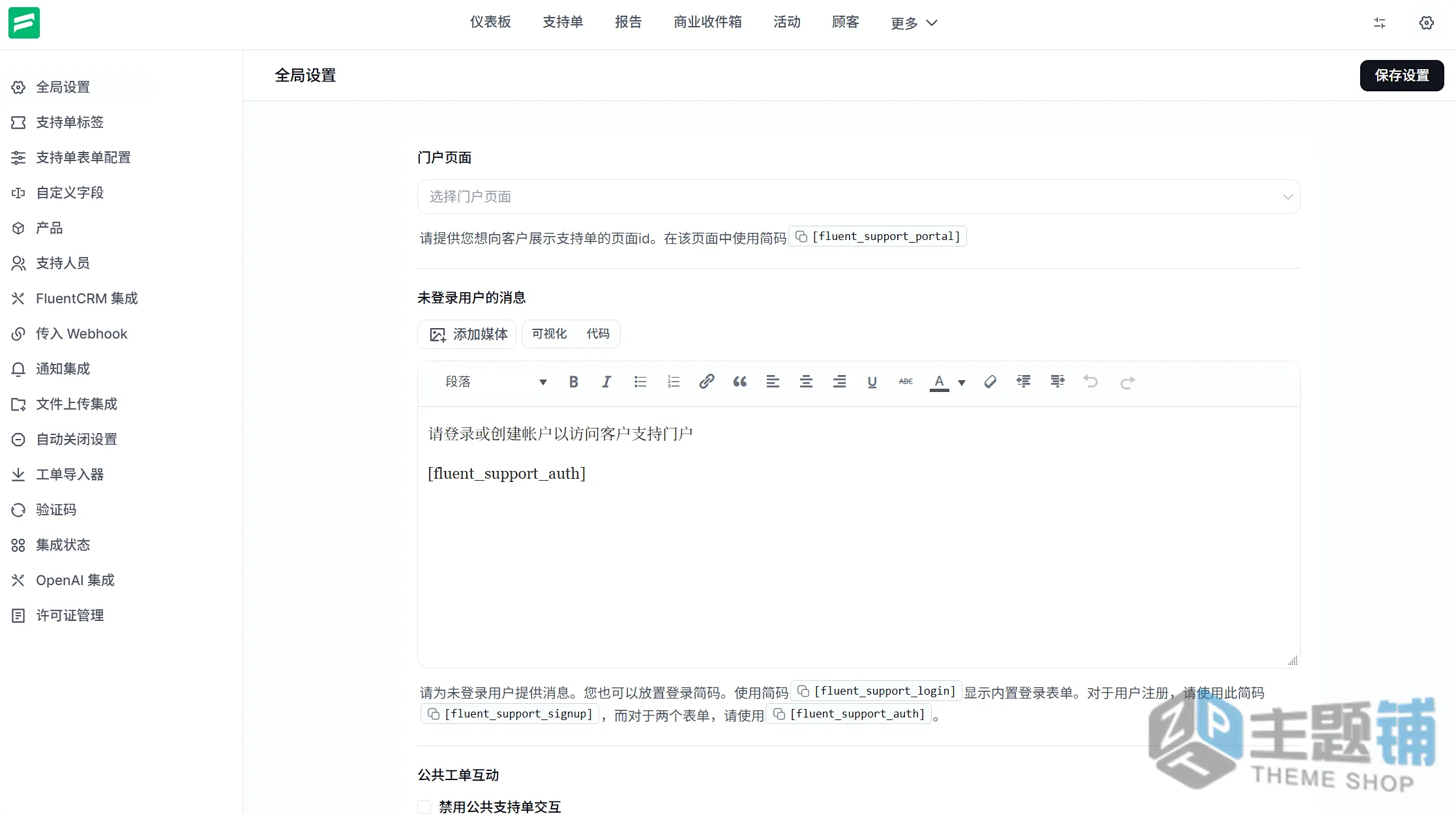The width and height of the screenshot is (1456, 814).
Task: Increase indent in the editor
Action: coord(1058,382)
